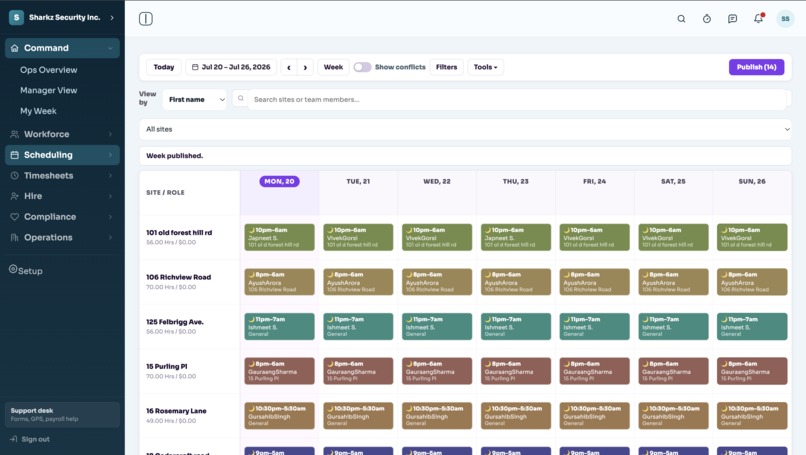Open the First name view-by dropdown

(x=195, y=99)
